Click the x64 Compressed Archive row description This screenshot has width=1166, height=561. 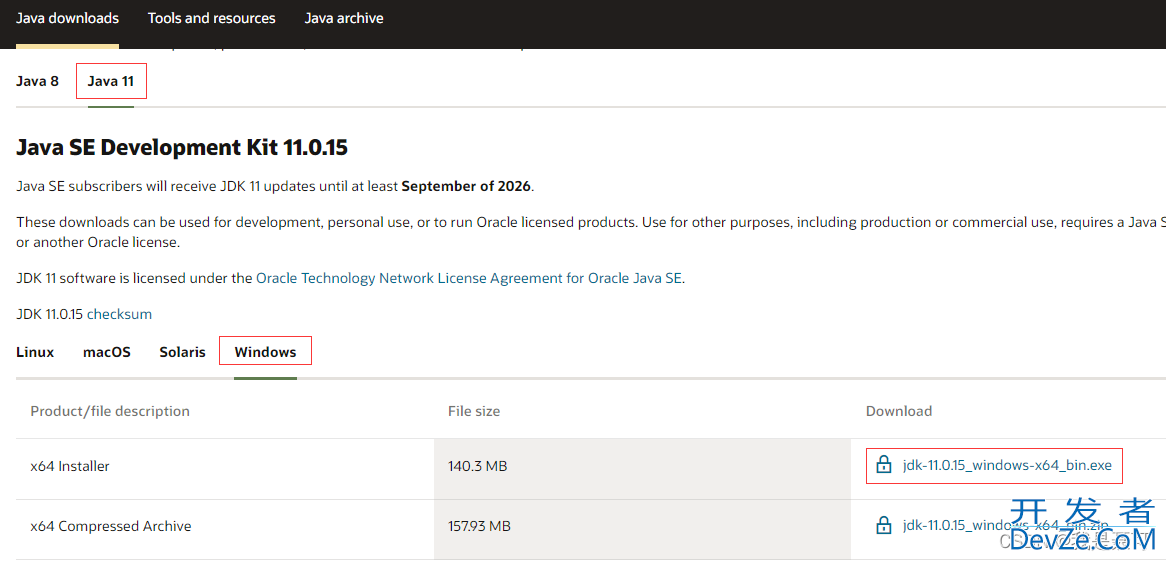[111, 526]
